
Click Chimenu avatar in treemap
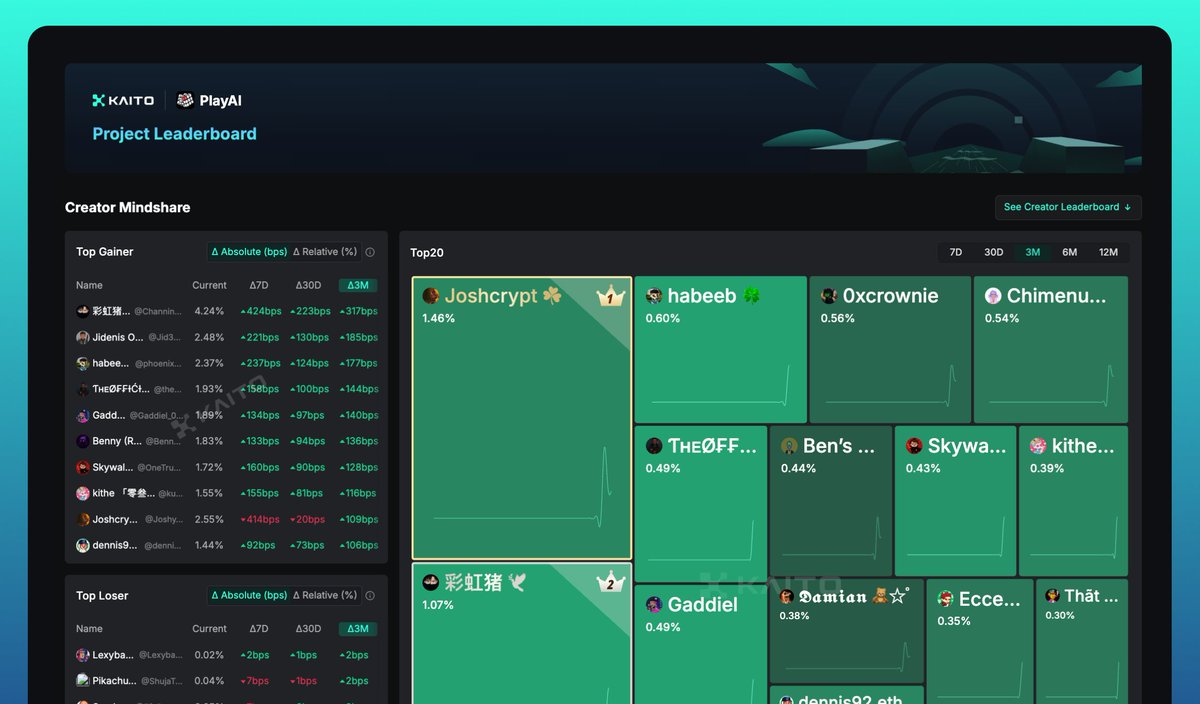[x=993, y=296]
